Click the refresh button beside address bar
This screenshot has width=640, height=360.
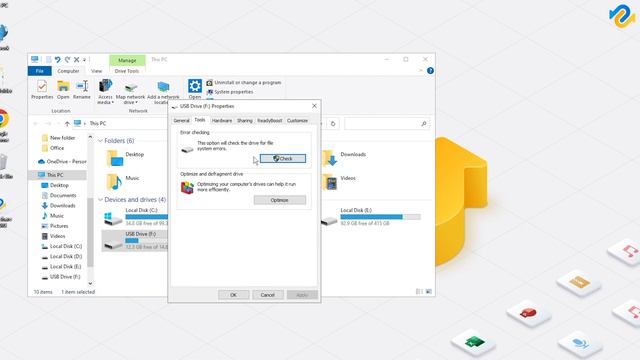333,124
